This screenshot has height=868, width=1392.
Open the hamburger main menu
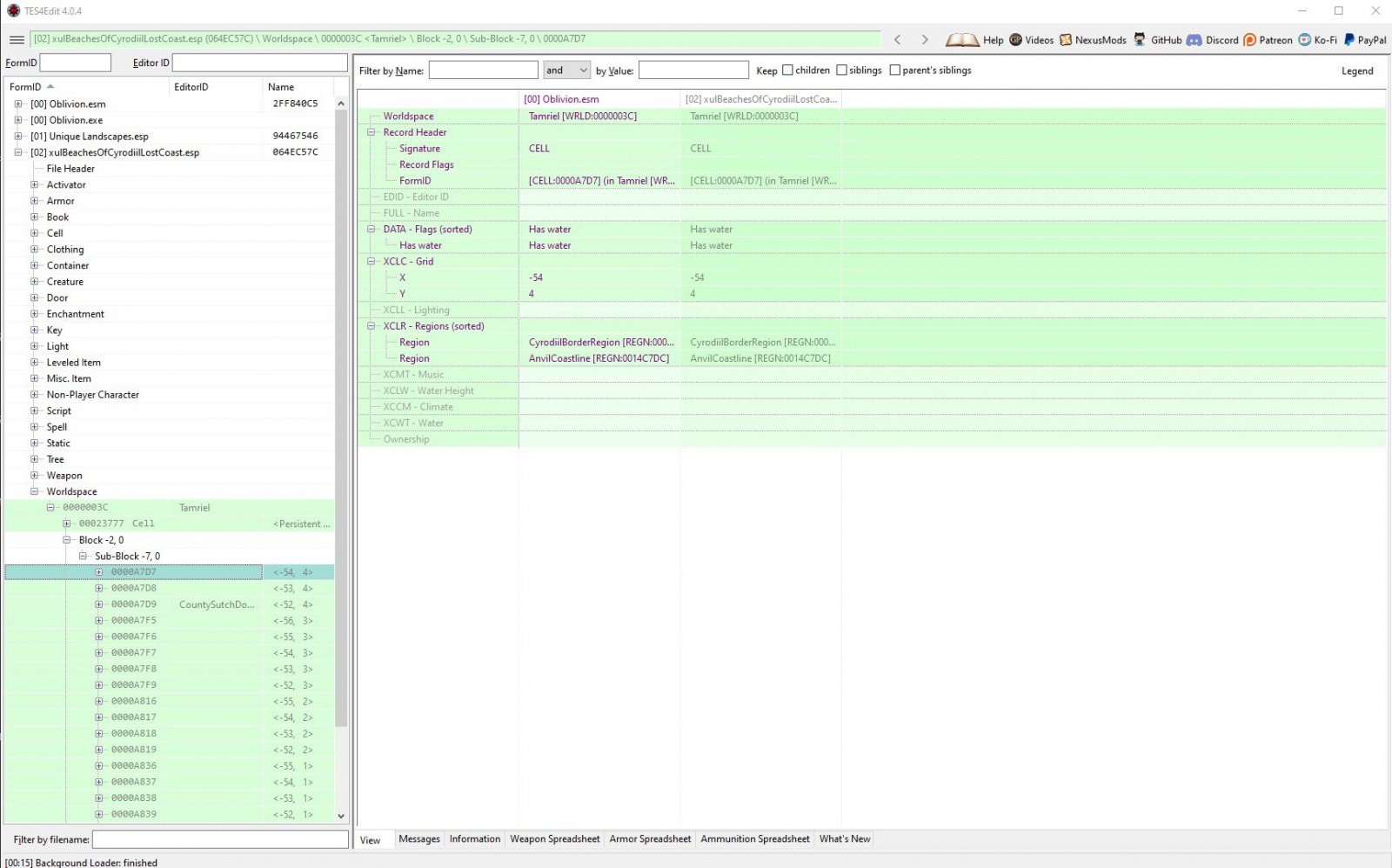point(17,40)
